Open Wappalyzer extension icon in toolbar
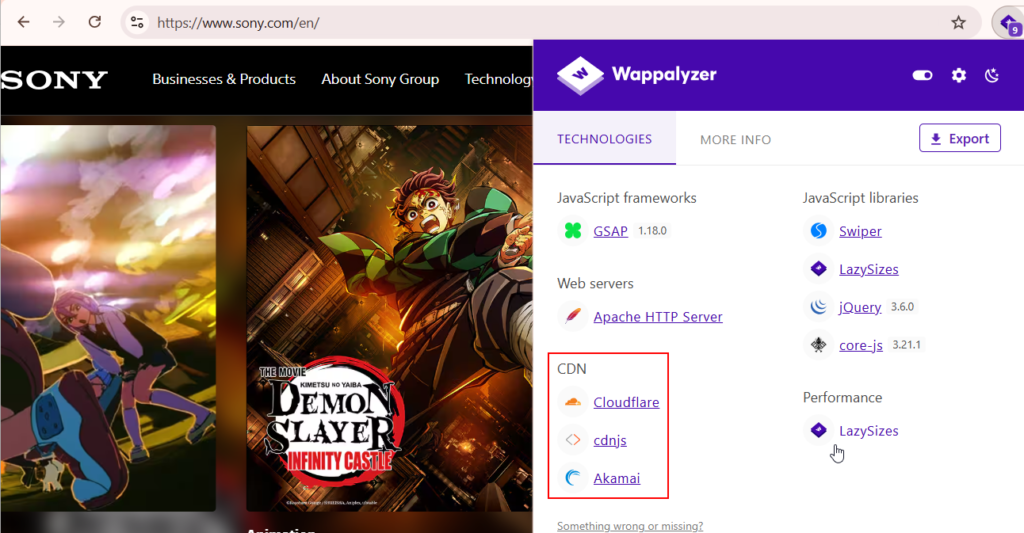Image resolution: width=1024 pixels, height=533 pixels. (x=1008, y=24)
